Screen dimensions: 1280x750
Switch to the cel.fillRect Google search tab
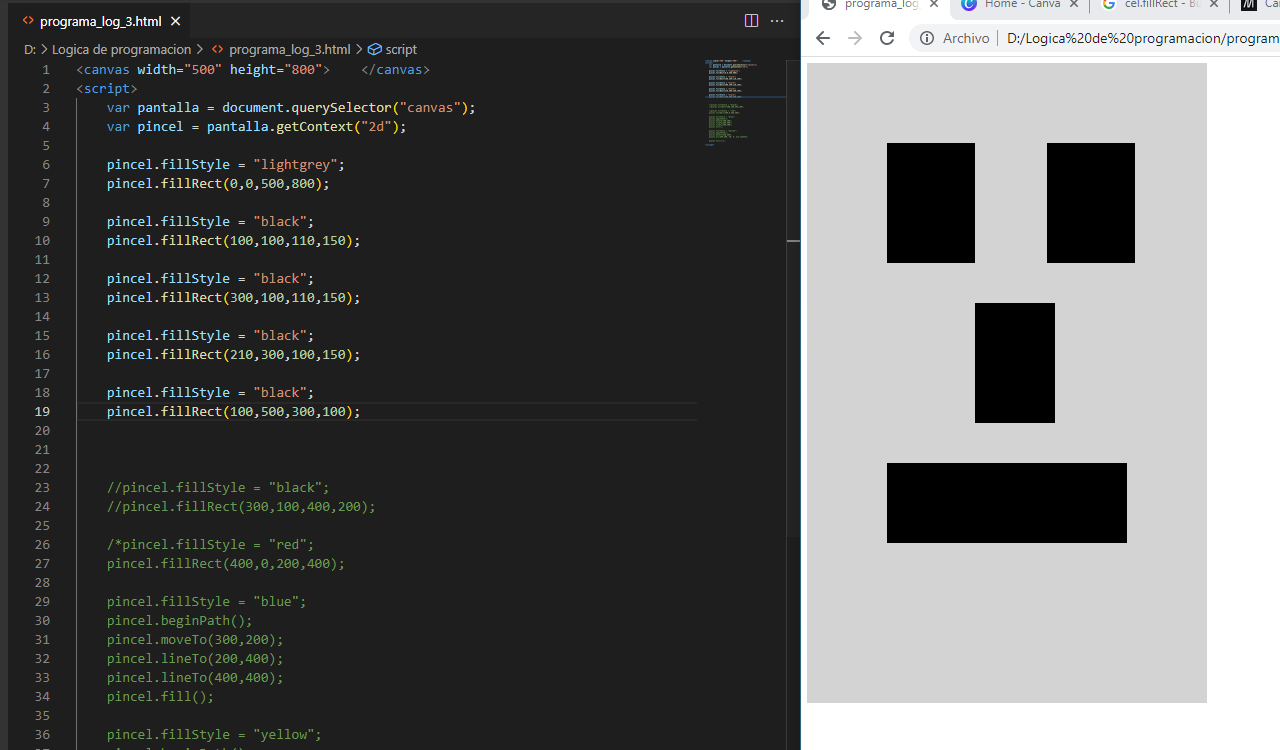(x=1158, y=5)
